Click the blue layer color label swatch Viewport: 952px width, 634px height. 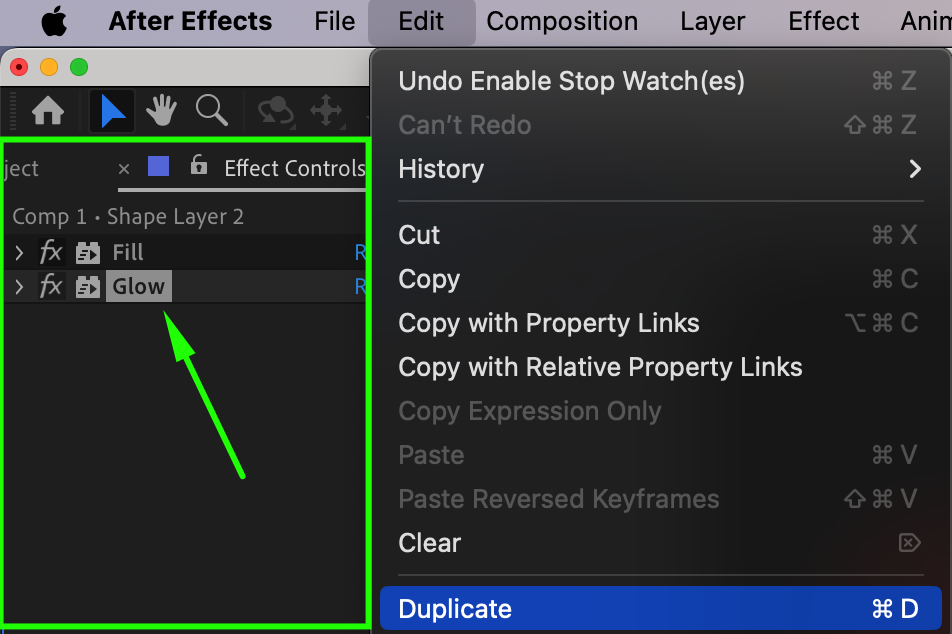158,166
